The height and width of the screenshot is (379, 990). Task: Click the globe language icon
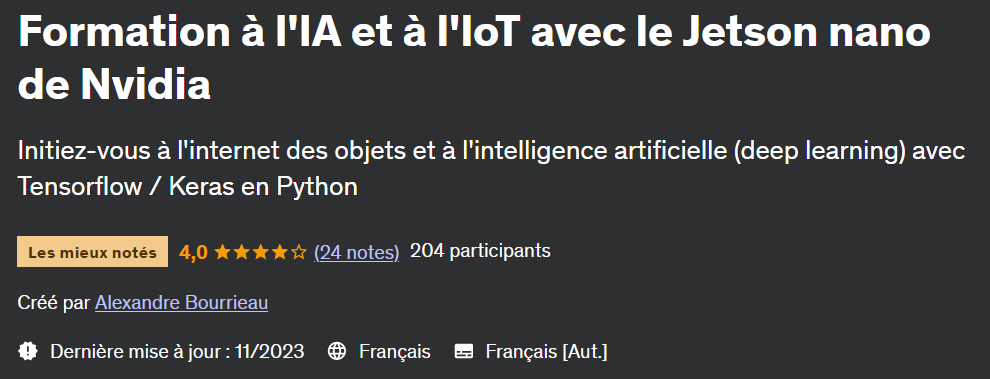(x=337, y=351)
